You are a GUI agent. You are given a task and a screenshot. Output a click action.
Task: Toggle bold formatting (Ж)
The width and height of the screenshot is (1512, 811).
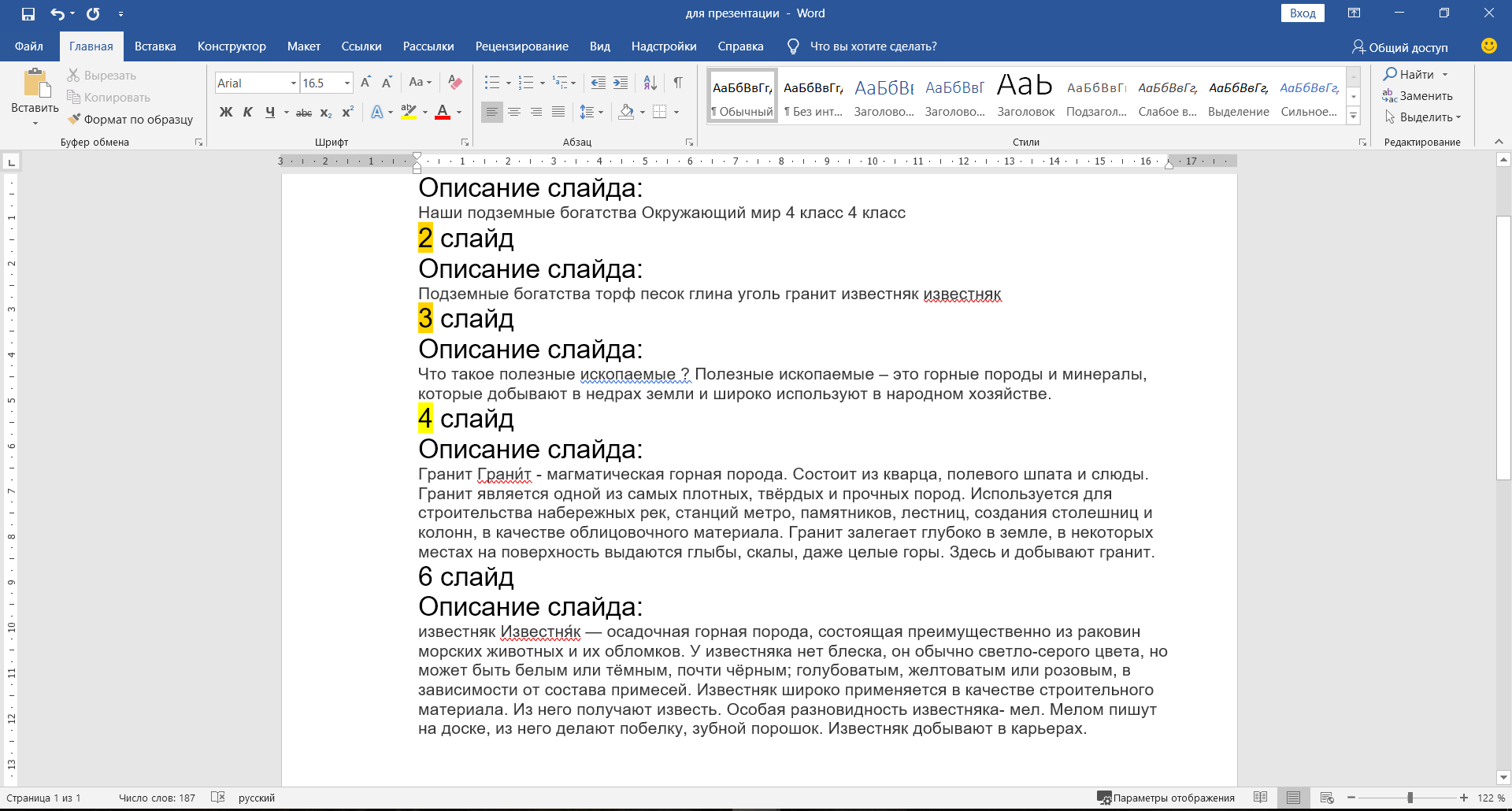(226, 112)
